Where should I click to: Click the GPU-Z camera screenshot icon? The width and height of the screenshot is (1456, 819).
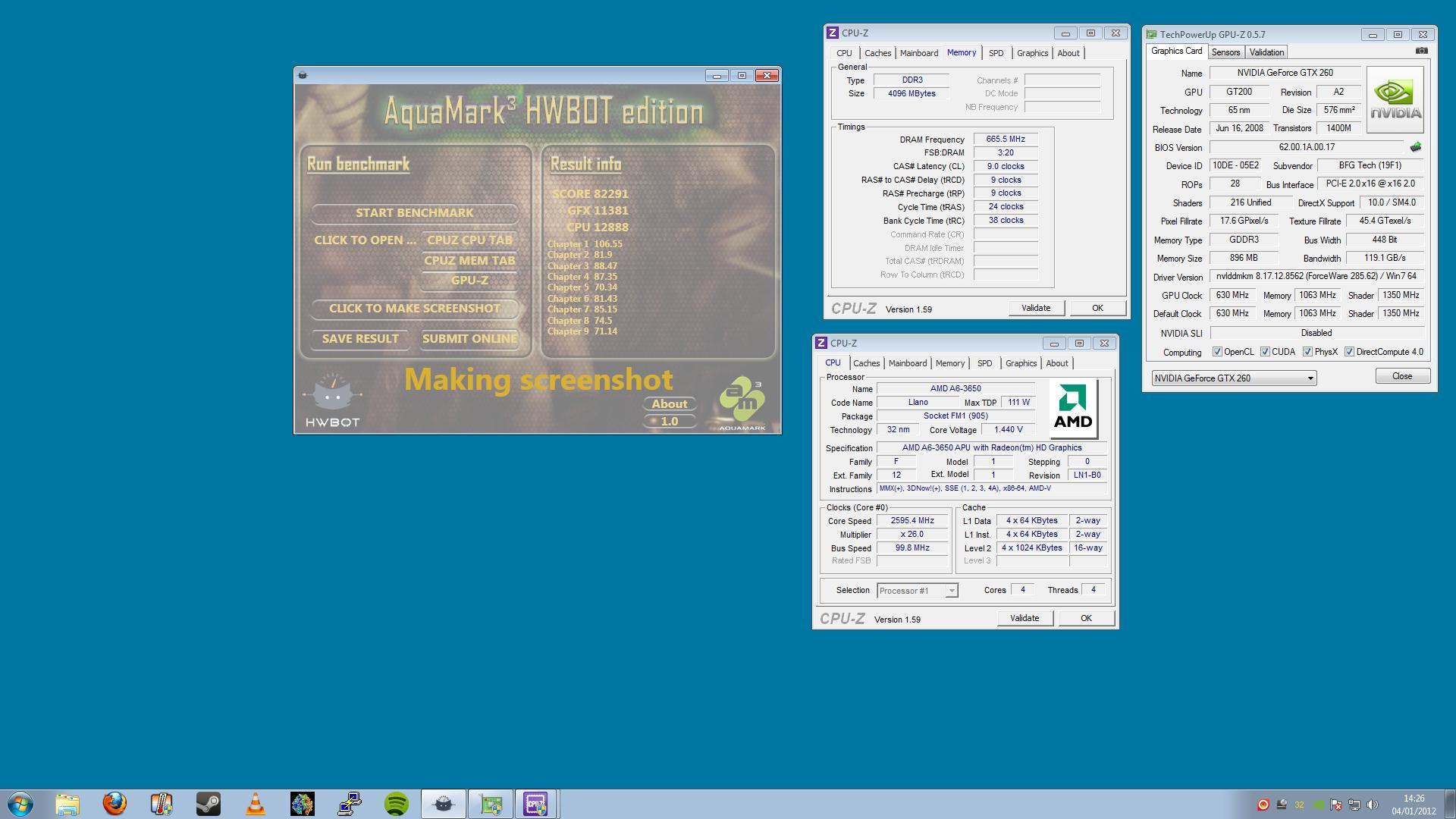tap(1422, 51)
